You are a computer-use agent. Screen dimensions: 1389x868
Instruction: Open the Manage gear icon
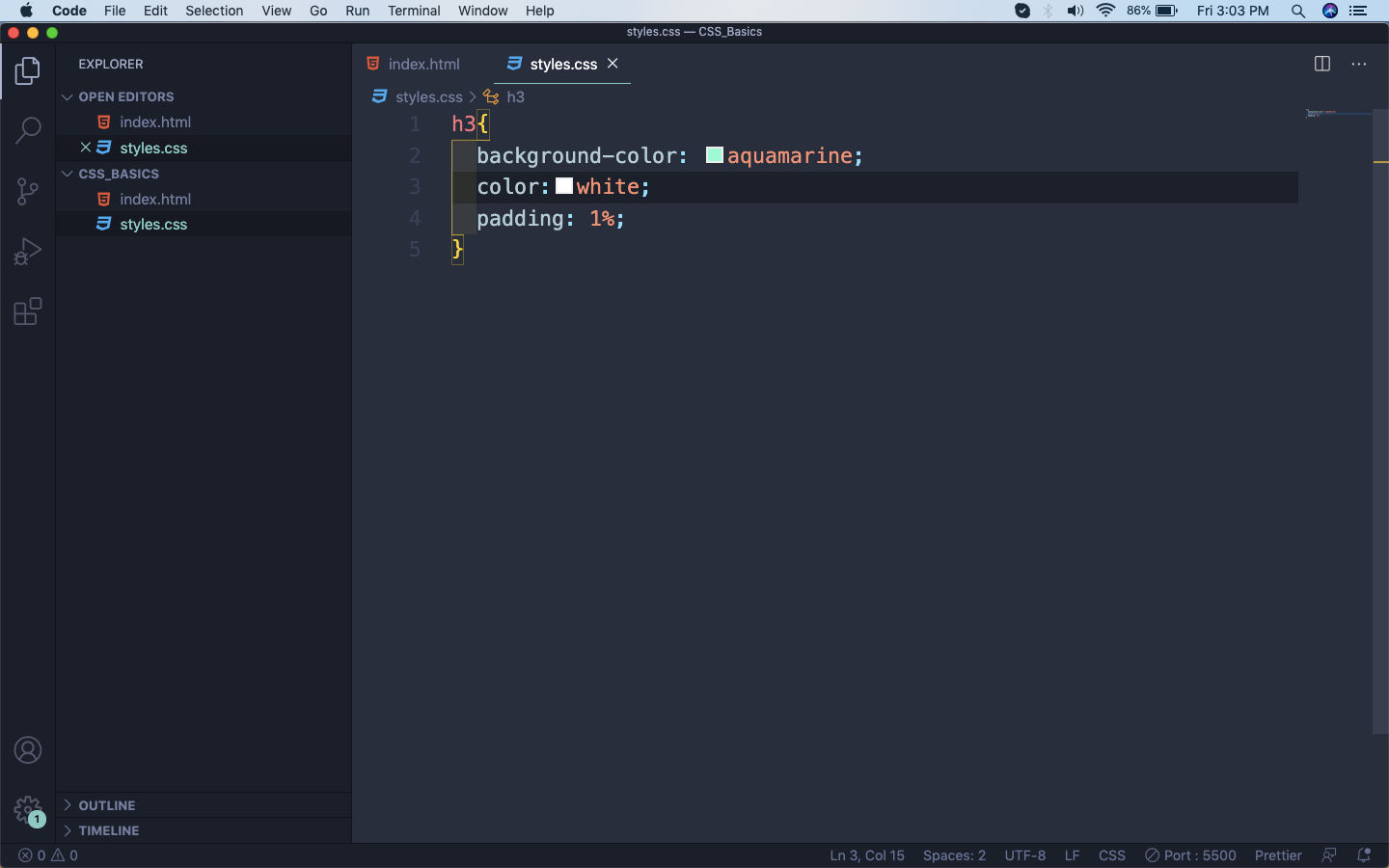(28, 810)
